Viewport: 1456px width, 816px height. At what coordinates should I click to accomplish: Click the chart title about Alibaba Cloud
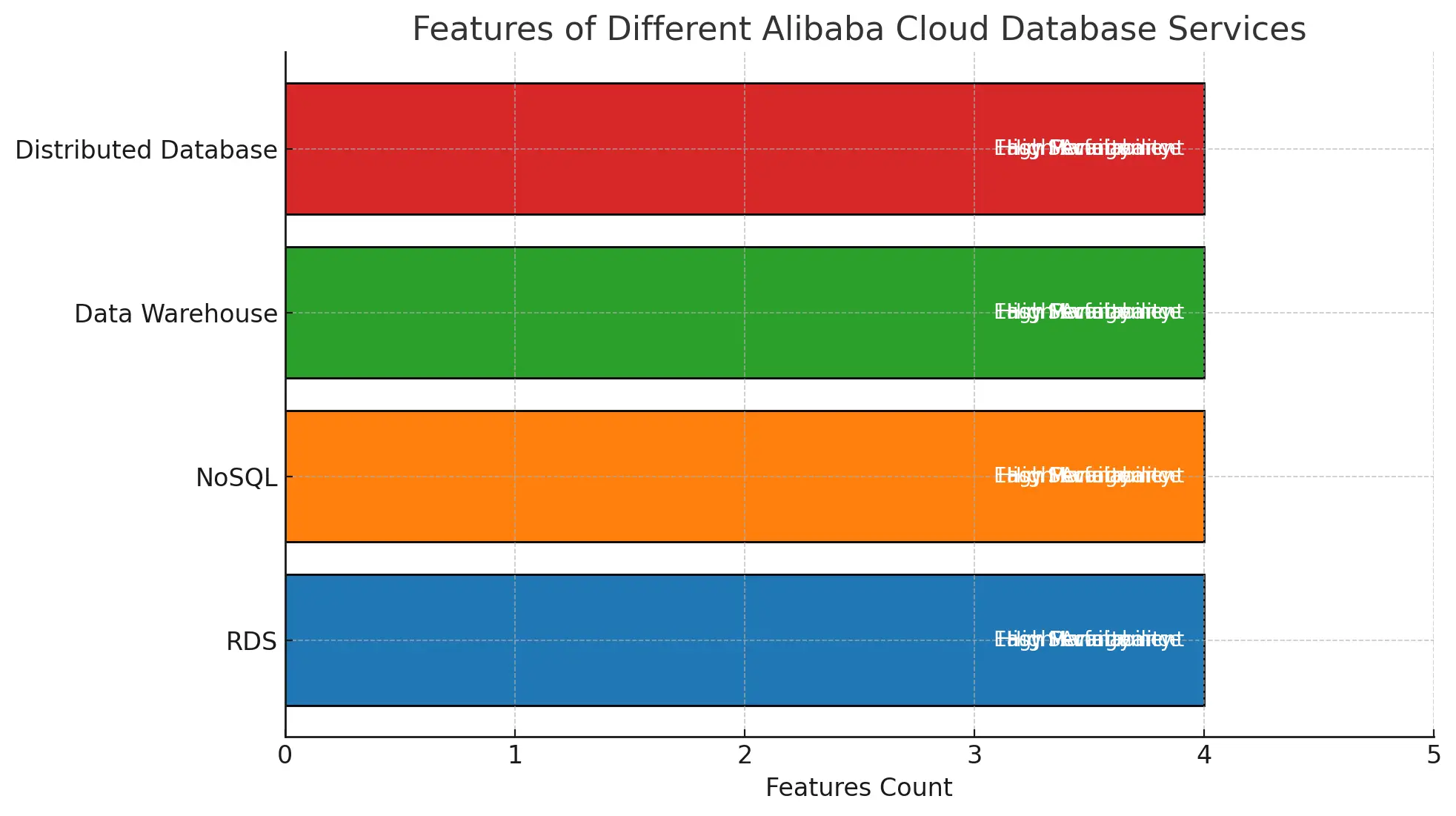[859, 30]
